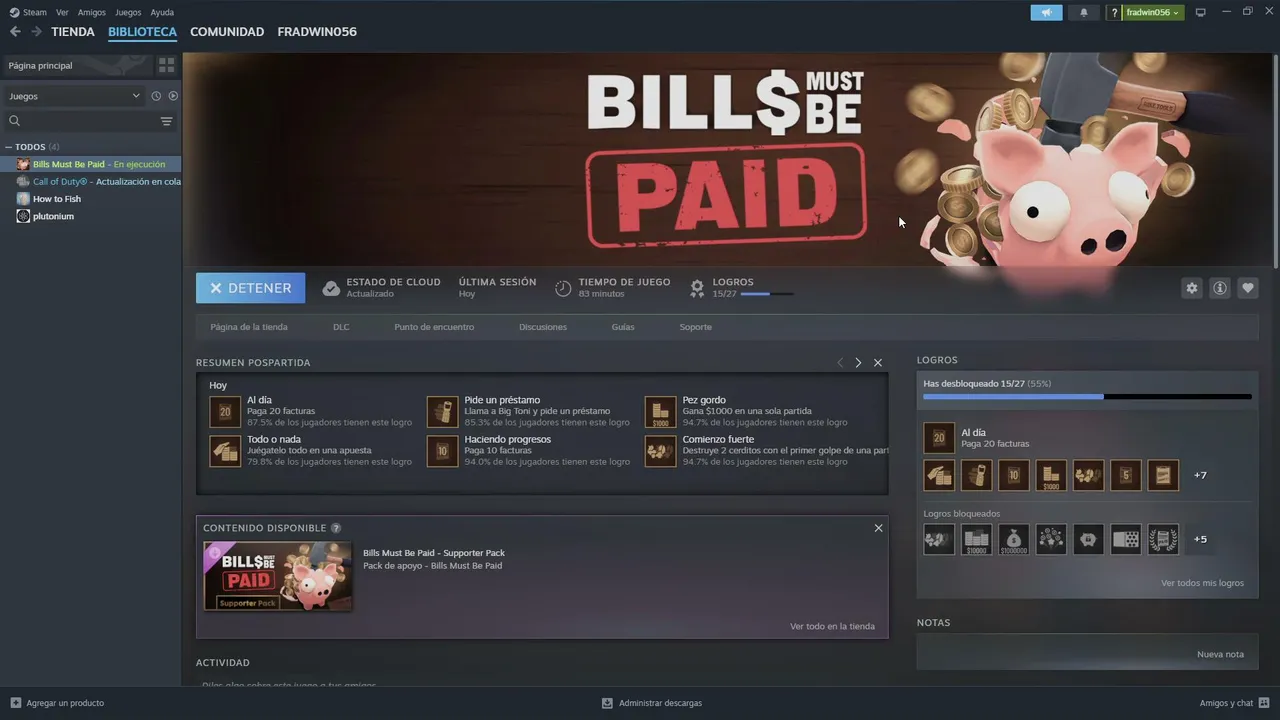The image size is (1280, 720).
Task: Open the Supporter Pack thumbnail
Action: point(278,576)
